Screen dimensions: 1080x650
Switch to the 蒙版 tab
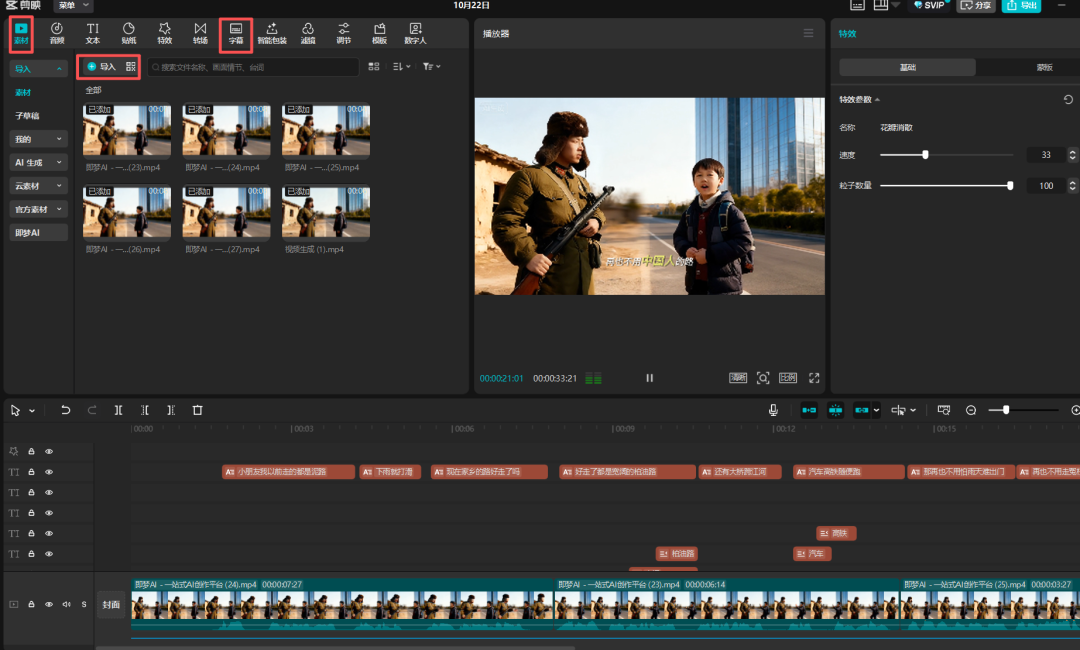pos(1044,67)
